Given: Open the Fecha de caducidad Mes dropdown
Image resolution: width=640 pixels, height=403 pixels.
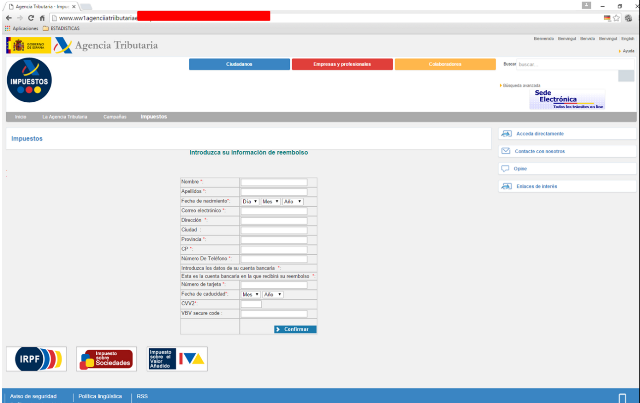Looking at the screenshot, I should [251, 294].
